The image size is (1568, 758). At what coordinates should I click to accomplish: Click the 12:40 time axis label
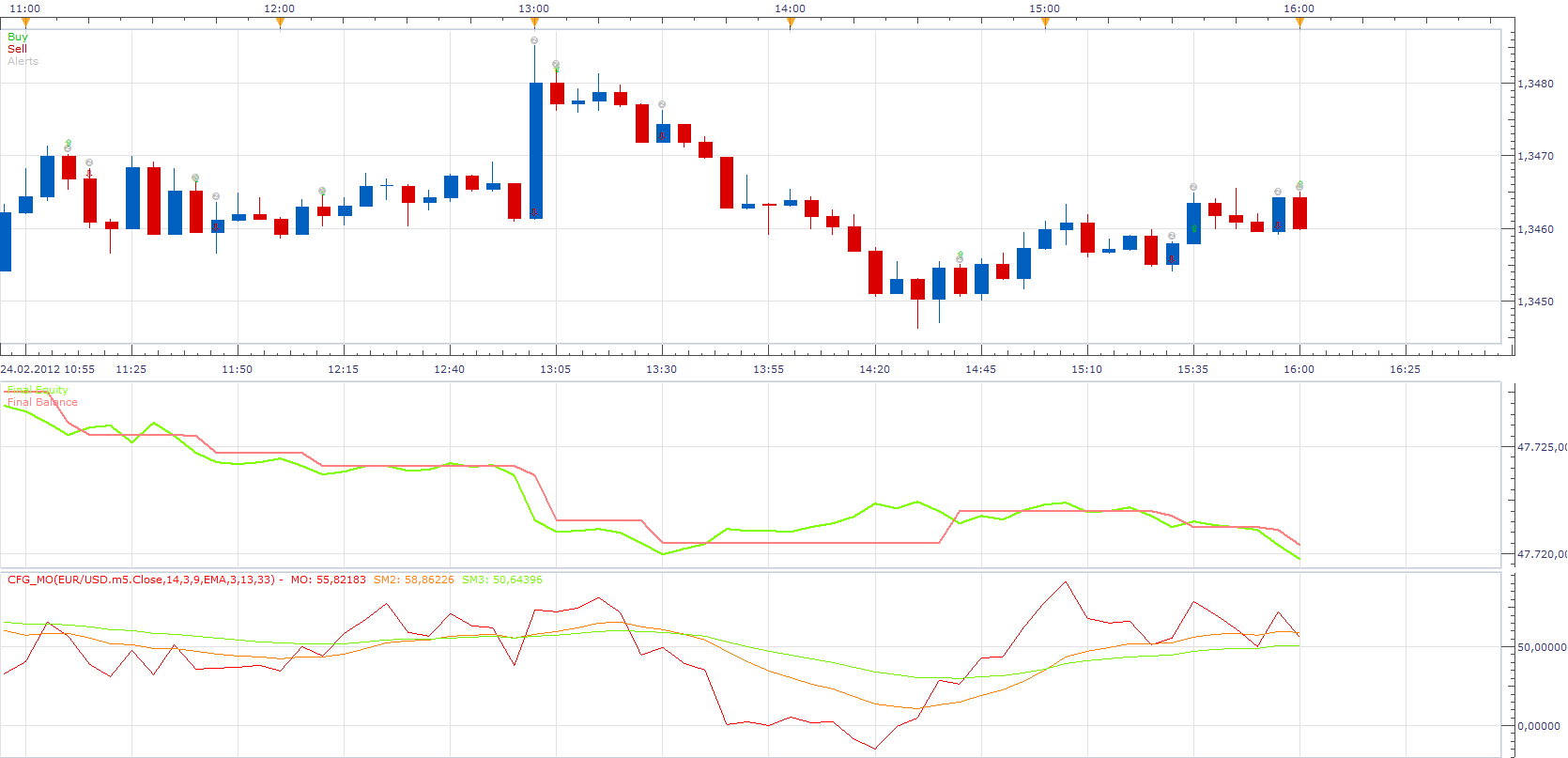(450, 369)
